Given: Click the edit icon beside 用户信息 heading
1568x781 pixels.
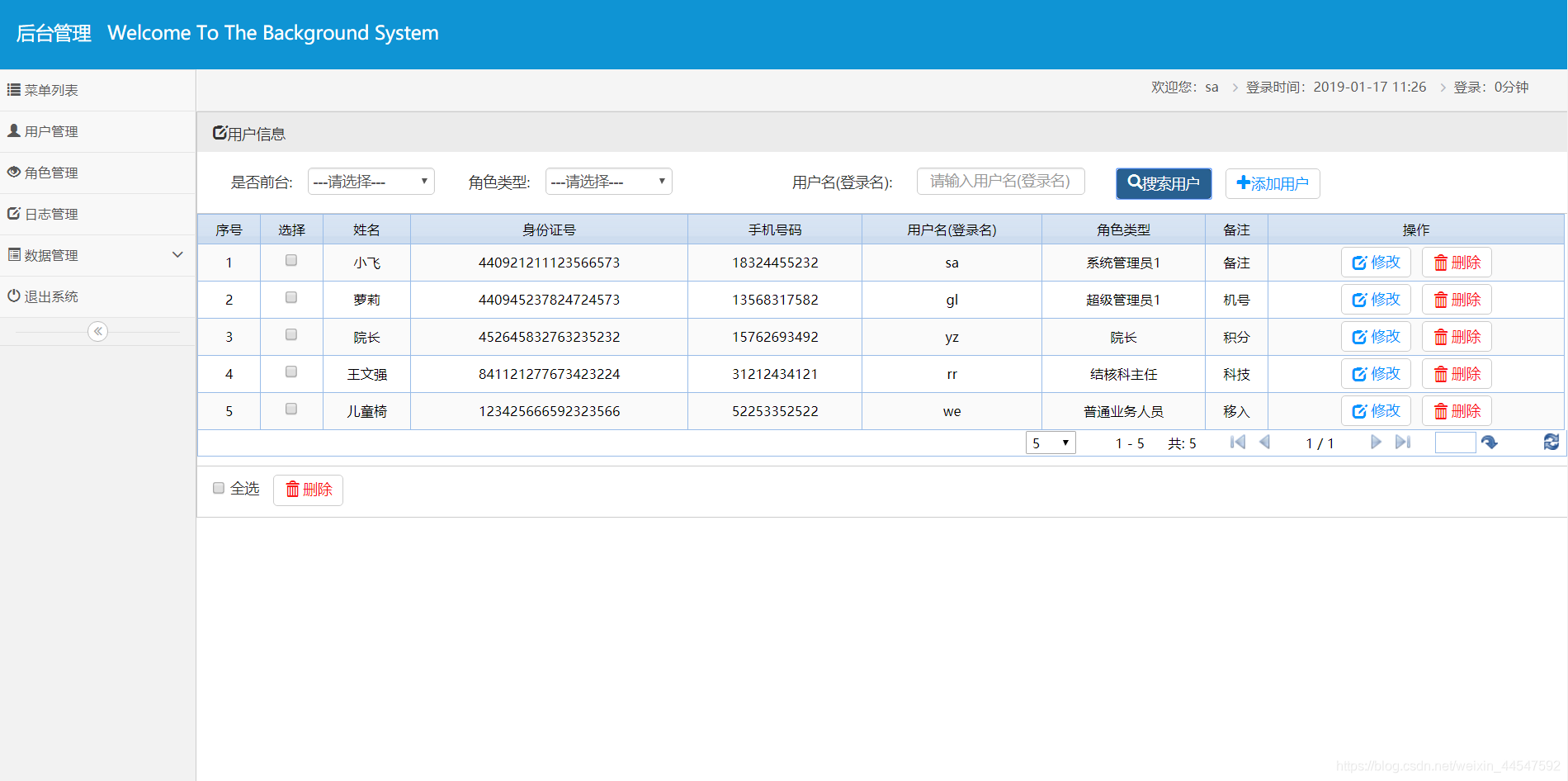Looking at the screenshot, I should coord(220,132).
